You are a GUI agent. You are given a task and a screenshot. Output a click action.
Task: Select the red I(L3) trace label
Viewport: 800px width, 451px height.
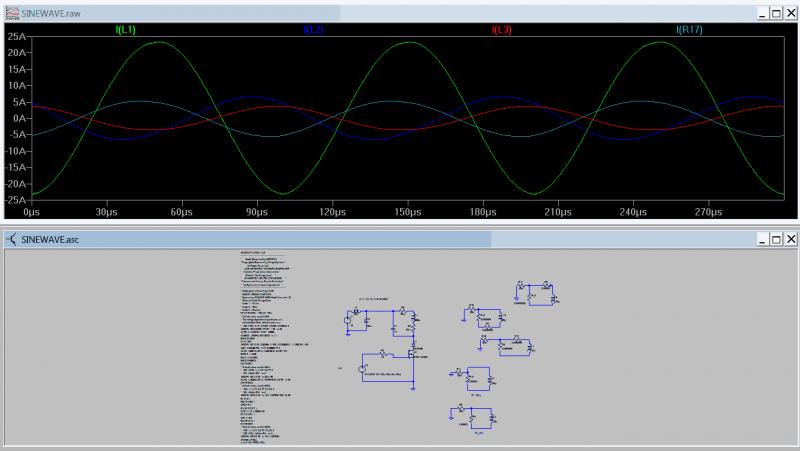click(x=502, y=31)
